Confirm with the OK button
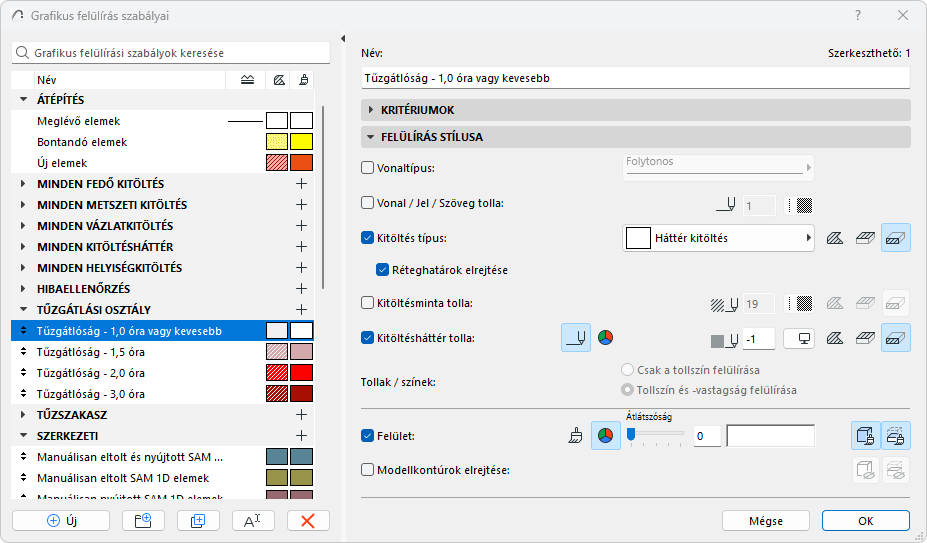Screen dimensions: 927x543 pos(866,521)
